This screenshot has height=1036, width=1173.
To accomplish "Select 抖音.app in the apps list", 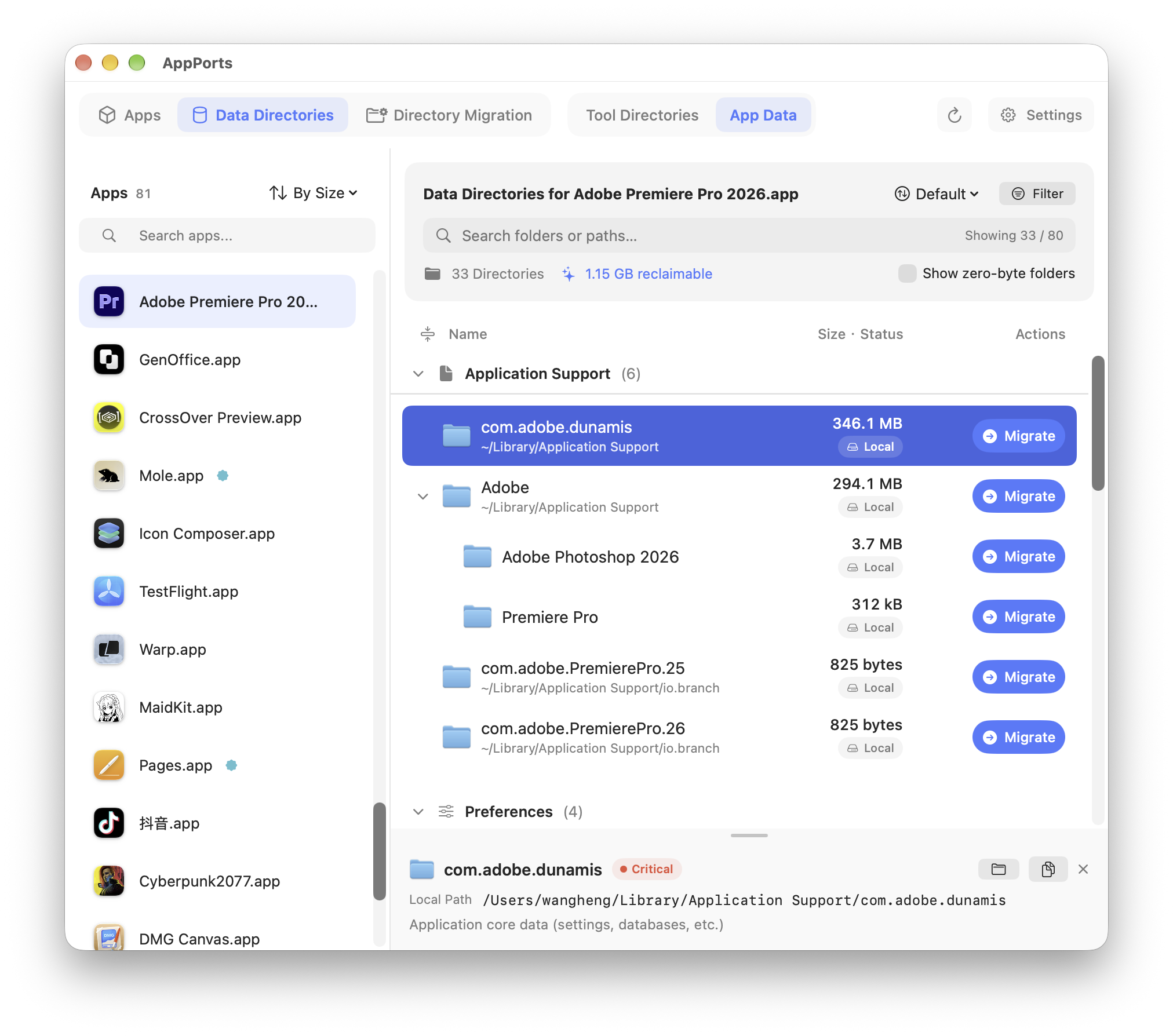I will point(217,823).
